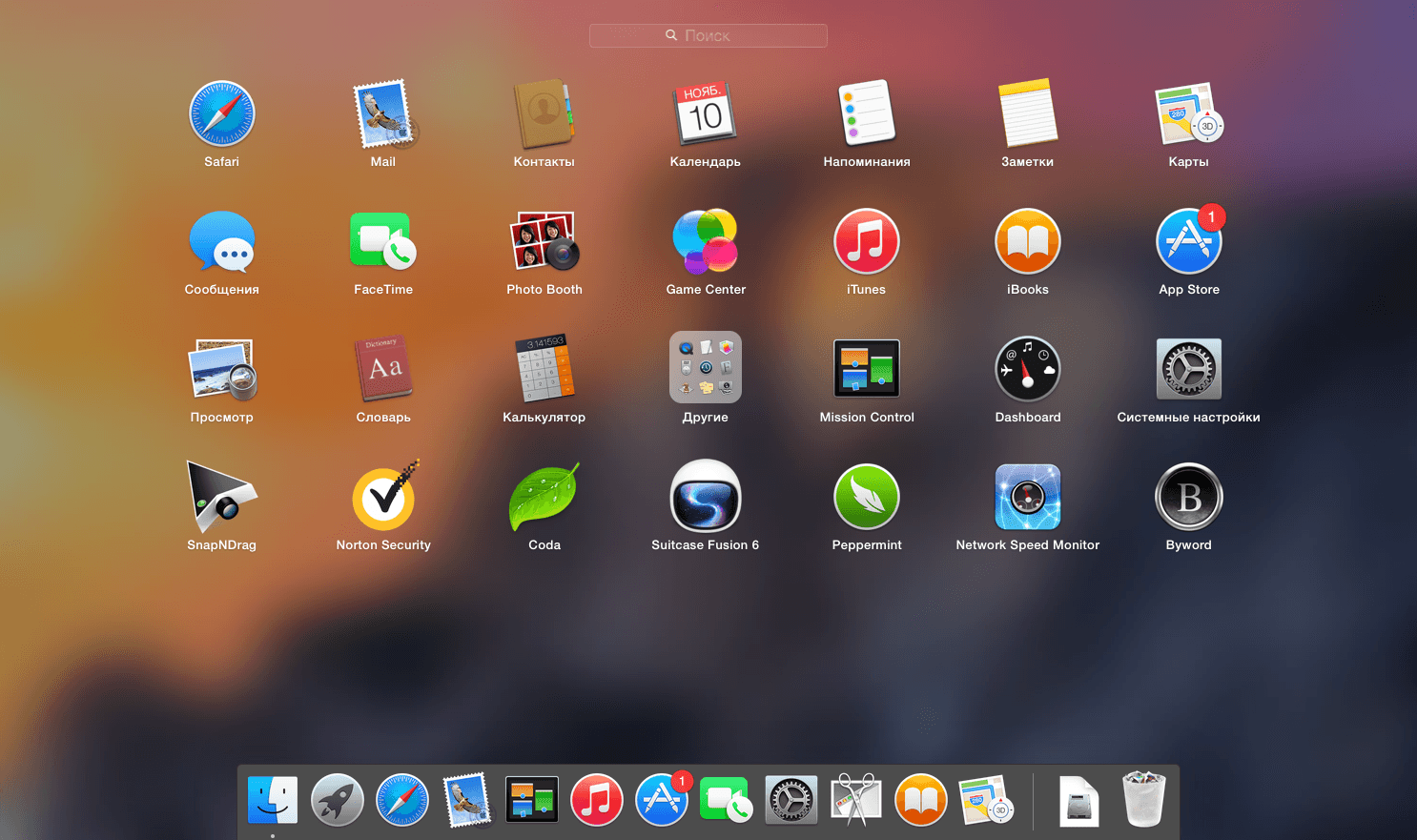Open the Калькулятор app
Screen dimensions: 1417x840
544,369
